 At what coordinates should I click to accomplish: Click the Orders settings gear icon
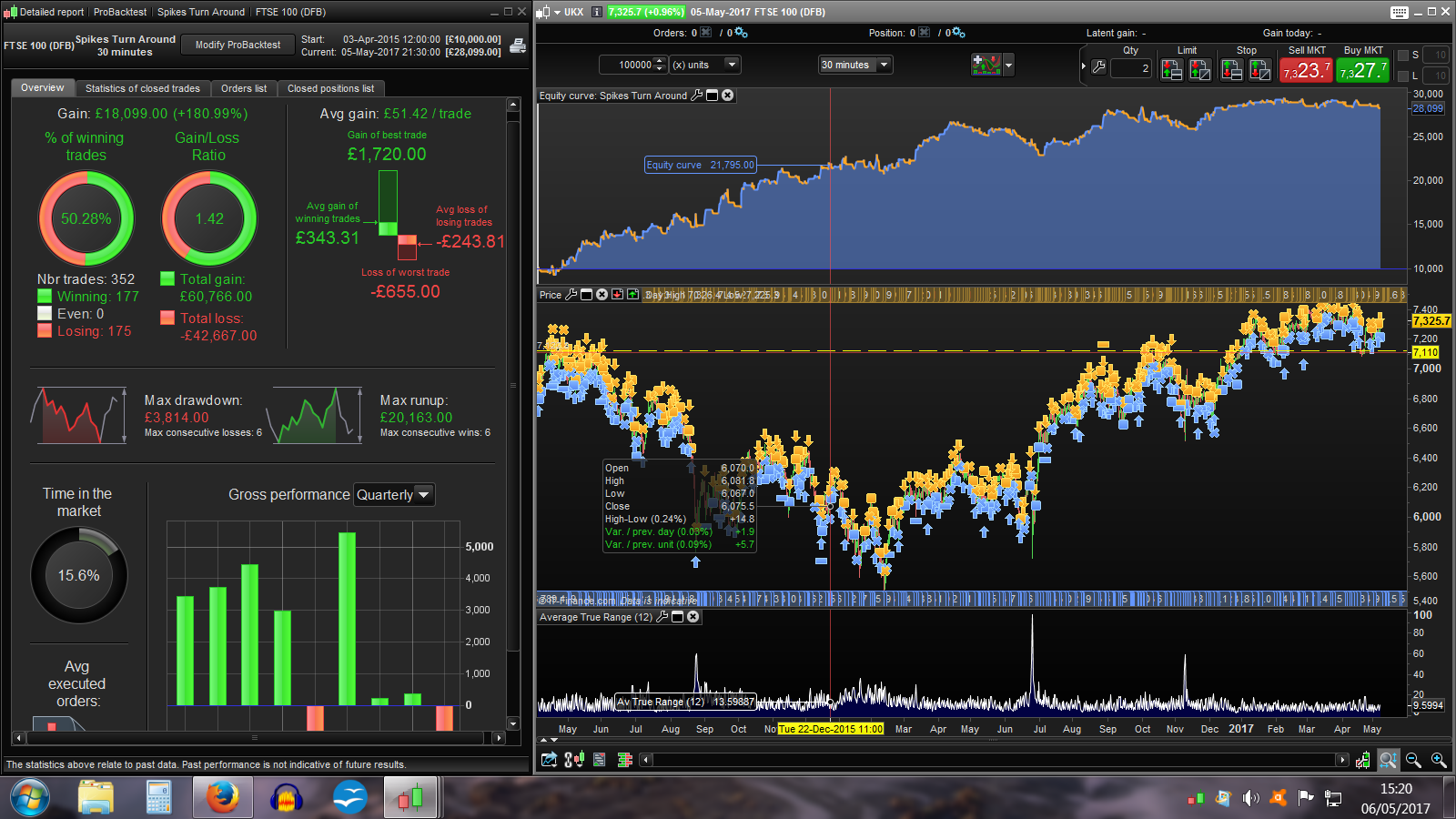click(741, 33)
